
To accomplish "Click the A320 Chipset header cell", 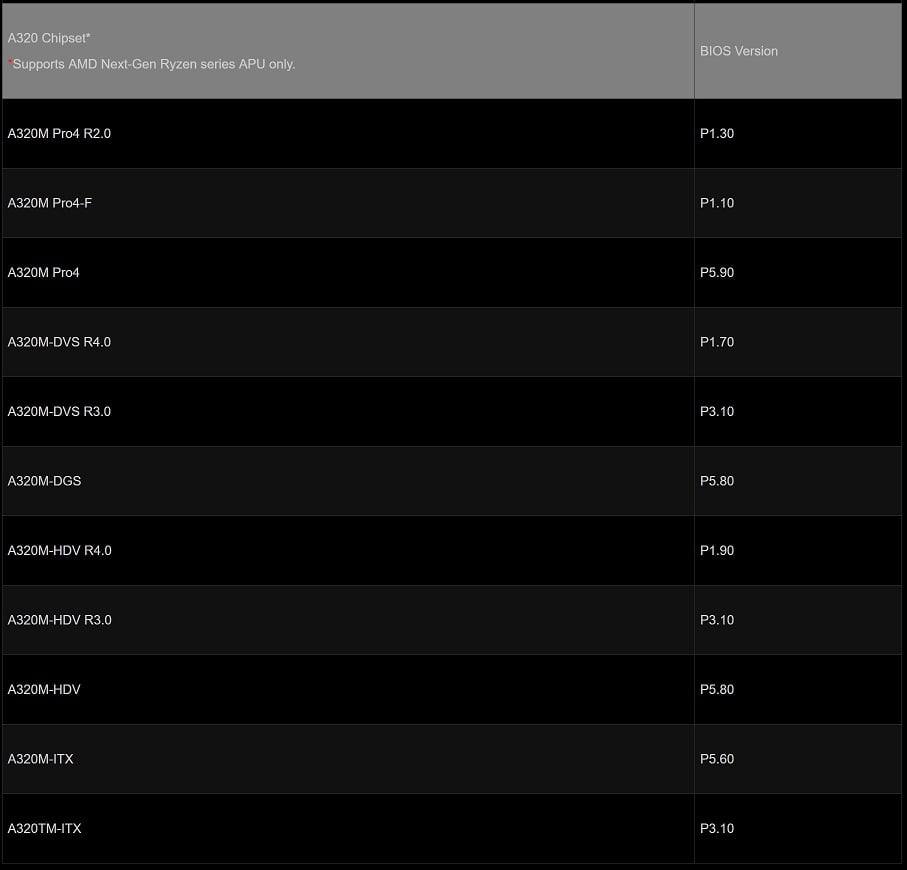I will 348,51.
